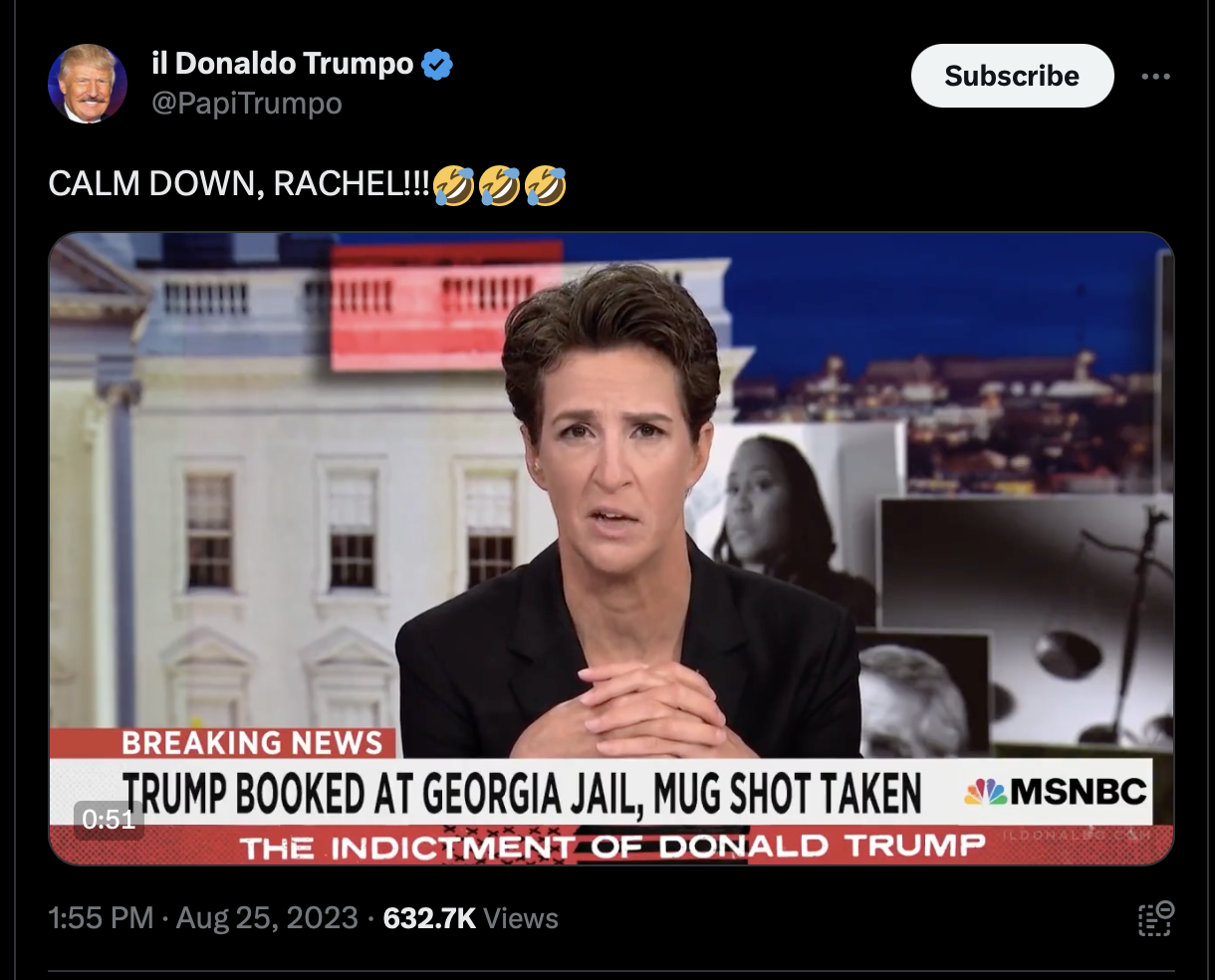Open the il Donaldo Trumpo display name link
Screen dimensions: 1215x980
[282, 64]
